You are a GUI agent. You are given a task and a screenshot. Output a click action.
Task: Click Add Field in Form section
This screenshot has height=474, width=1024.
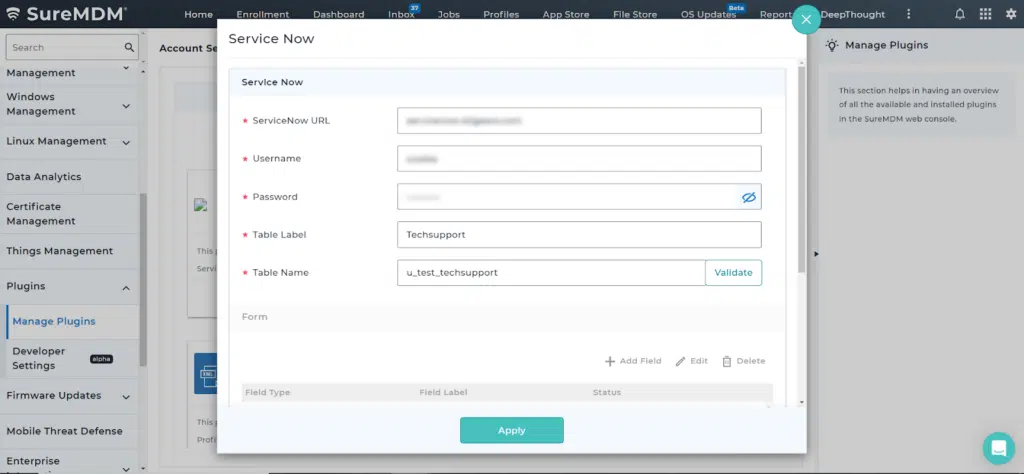(x=633, y=361)
